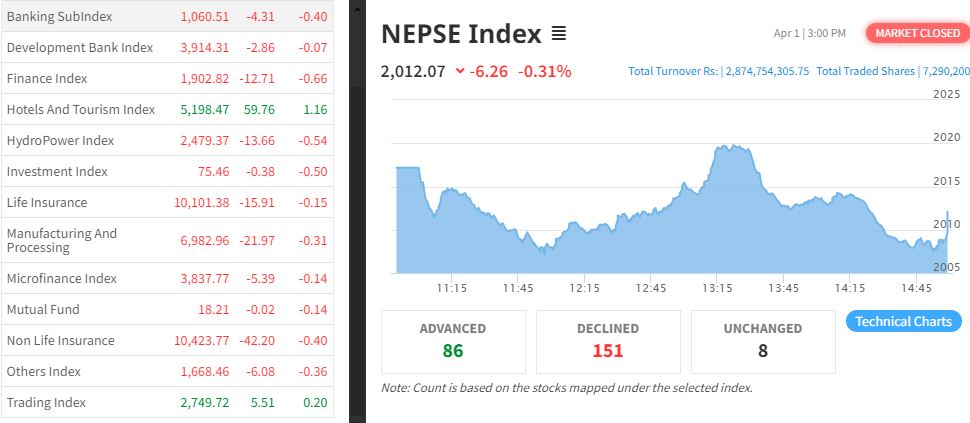970x423 pixels.
Task: Open the Mutual Fund row
Action: [x=43, y=310]
